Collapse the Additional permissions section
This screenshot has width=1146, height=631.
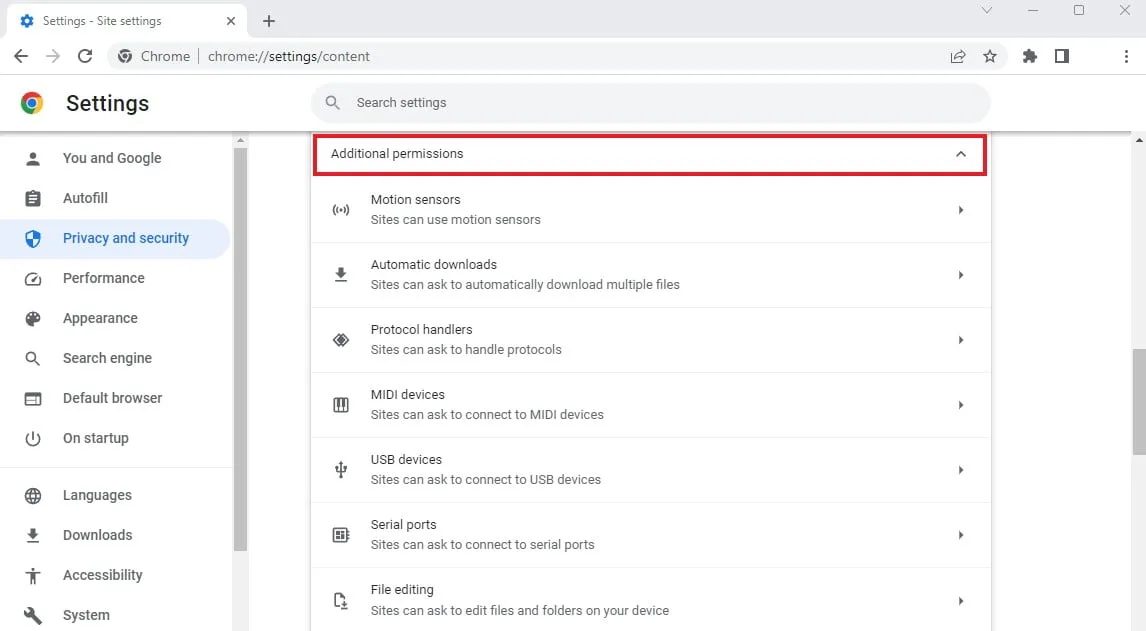pyautogui.click(x=961, y=154)
